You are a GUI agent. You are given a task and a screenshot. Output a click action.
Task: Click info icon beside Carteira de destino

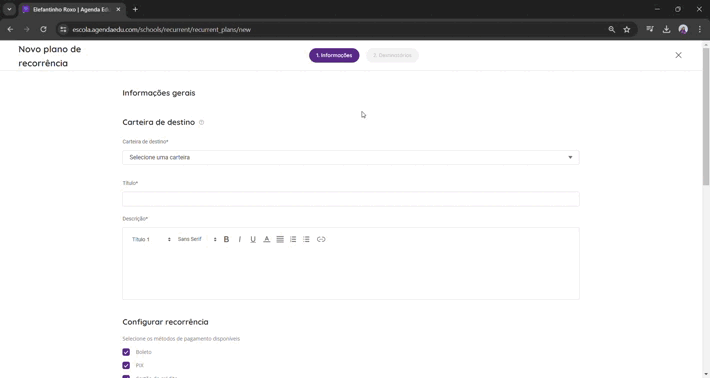point(201,122)
